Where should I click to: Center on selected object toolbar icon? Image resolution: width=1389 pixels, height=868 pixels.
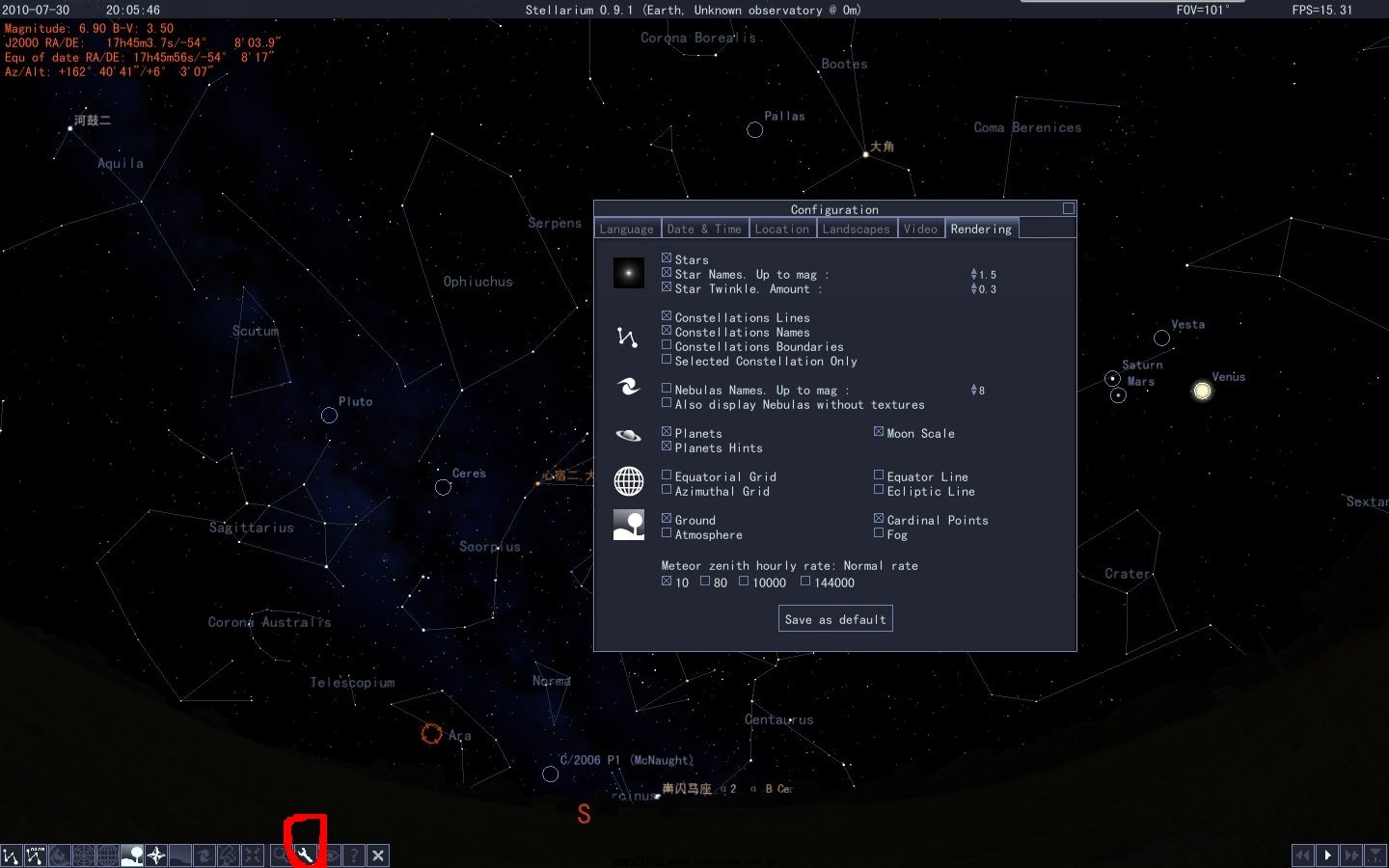click(x=253, y=855)
